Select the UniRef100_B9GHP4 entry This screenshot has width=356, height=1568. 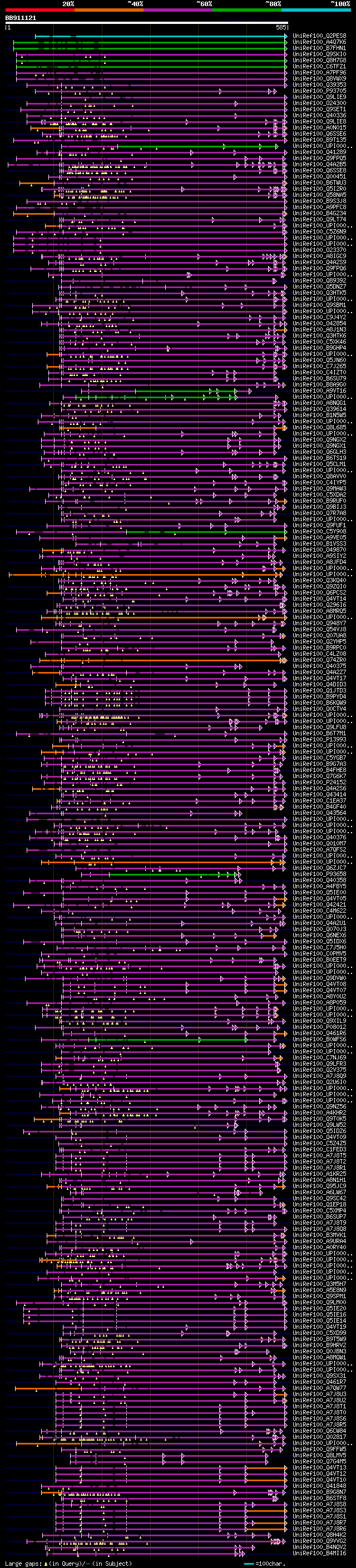point(319,348)
